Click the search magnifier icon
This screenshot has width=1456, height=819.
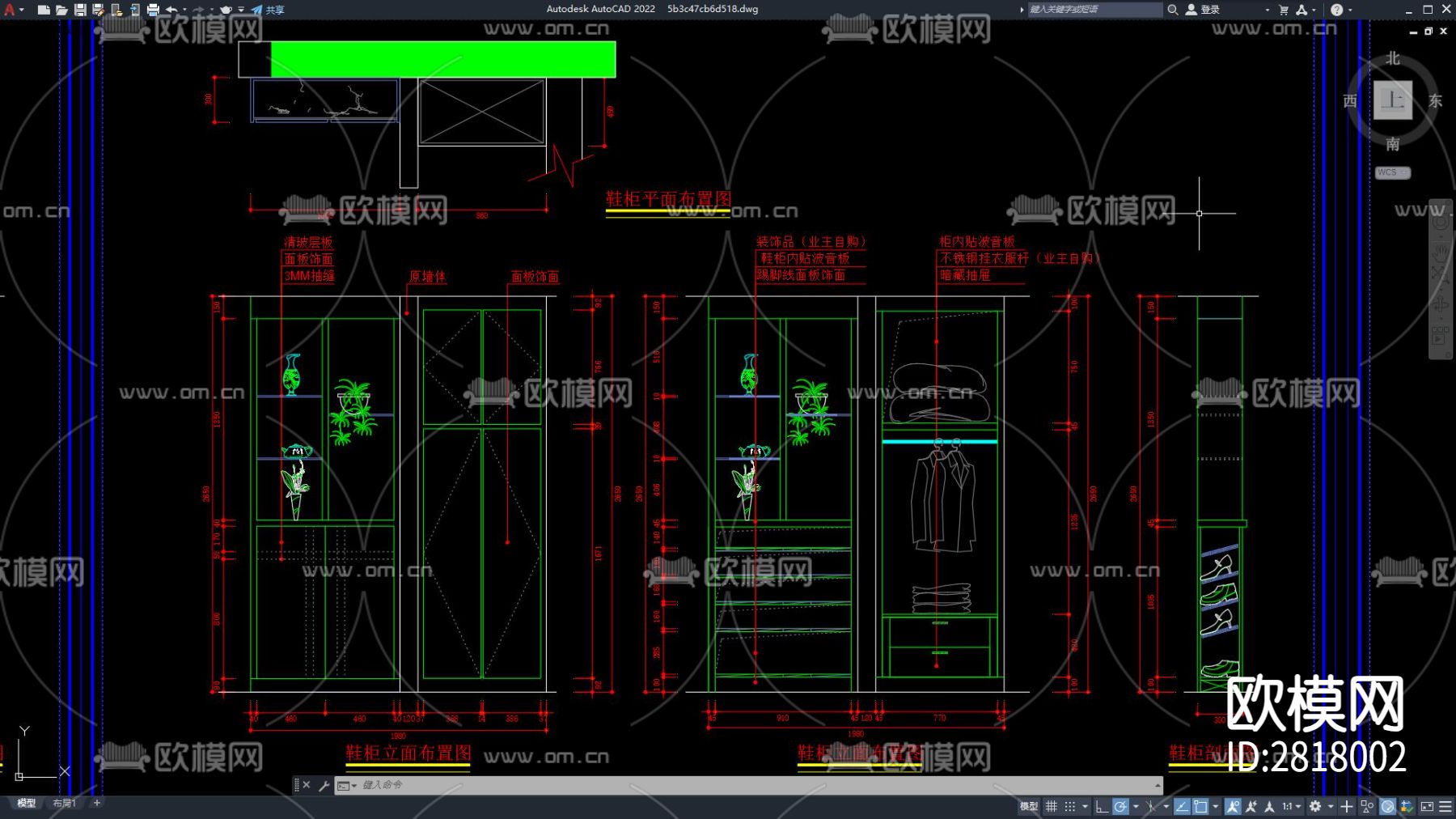(x=1172, y=10)
